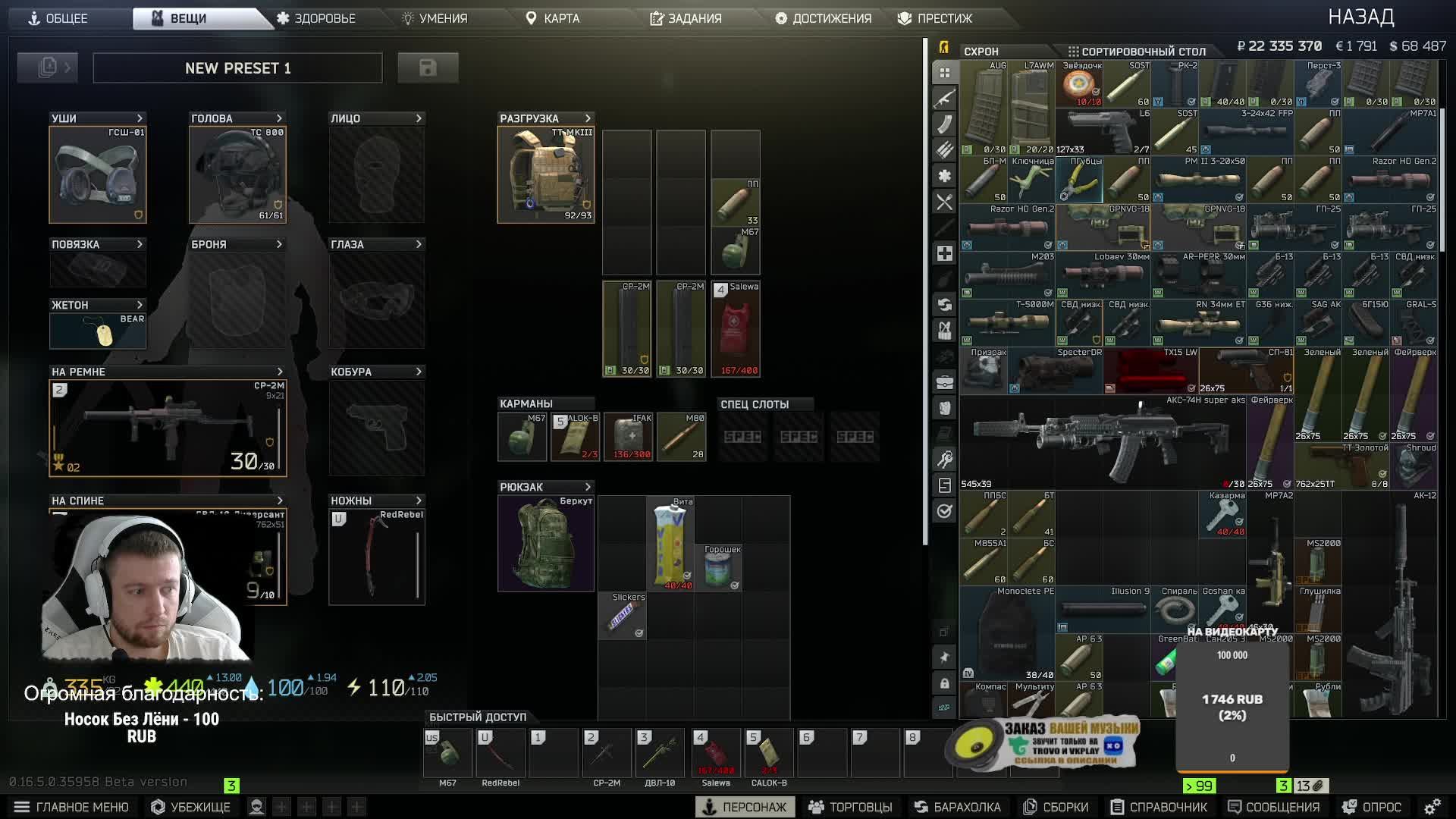This screenshot has width=1456, height=819.
Task: Toggle the pin icon in stash sidebar
Action: 944,657
